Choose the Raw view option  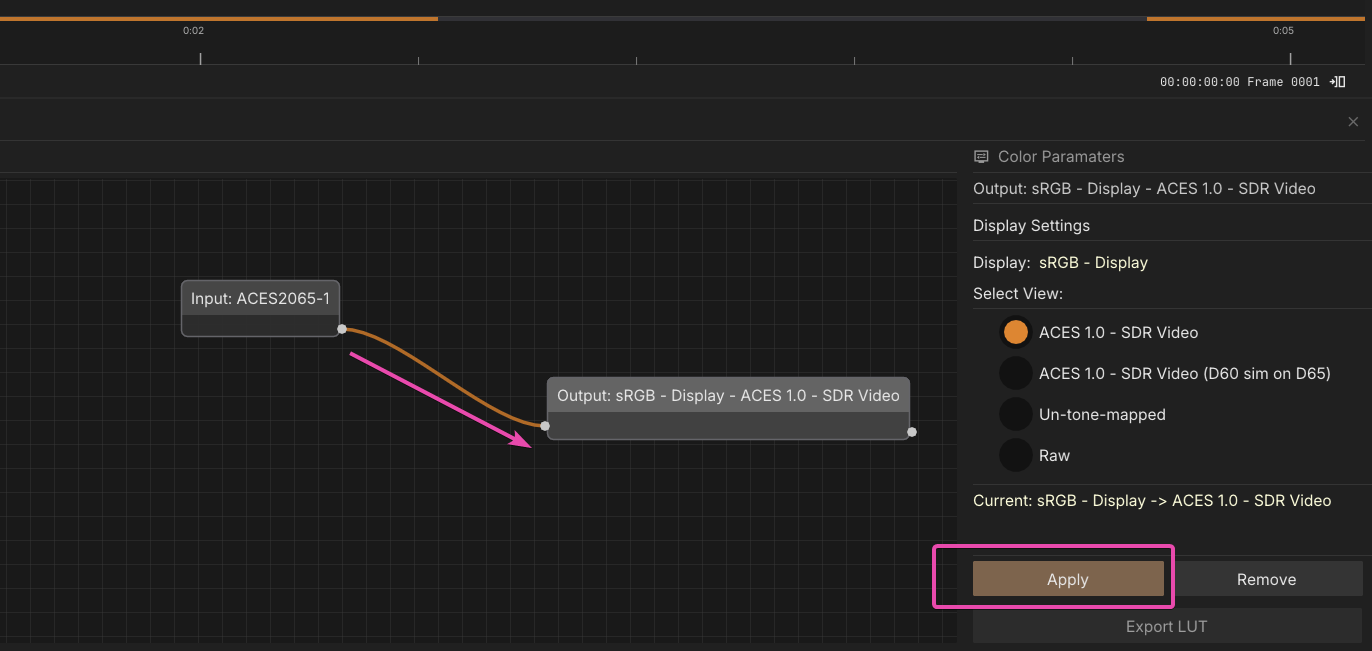1016,455
